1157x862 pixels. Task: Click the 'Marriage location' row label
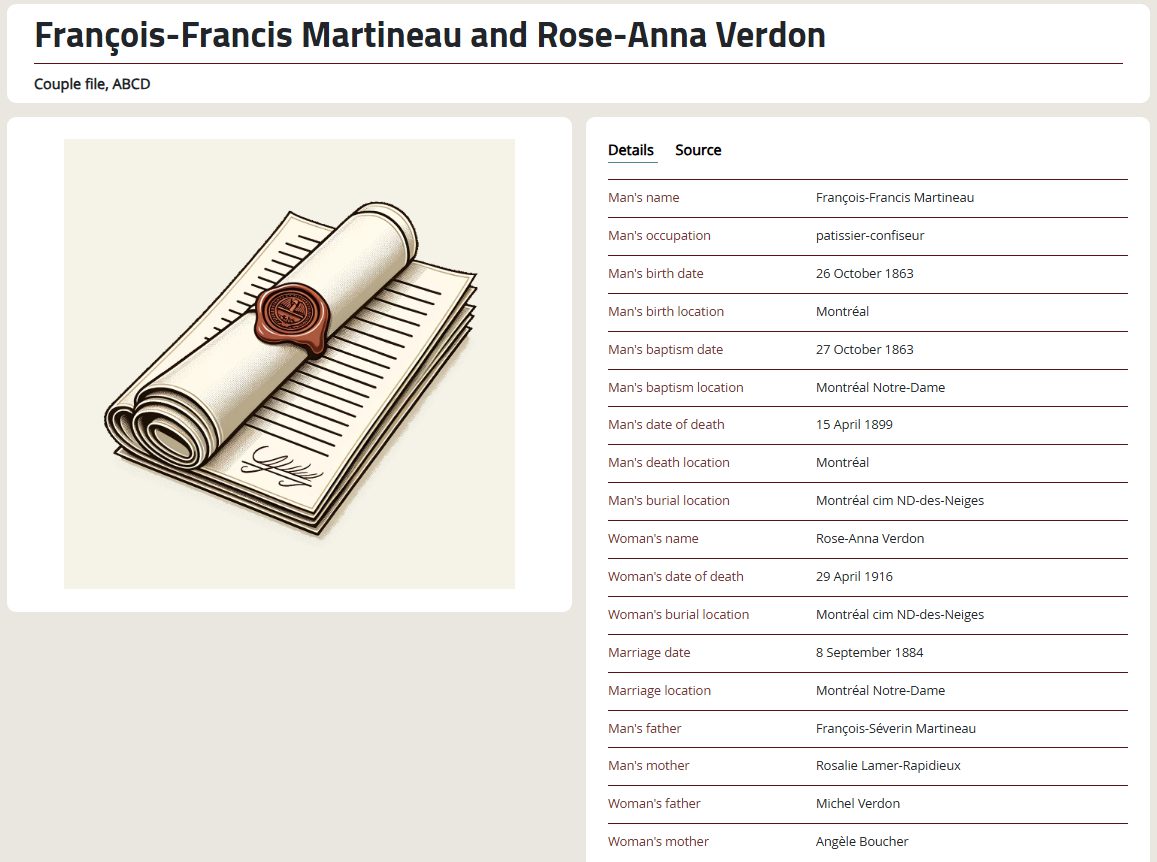coord(659,691)
